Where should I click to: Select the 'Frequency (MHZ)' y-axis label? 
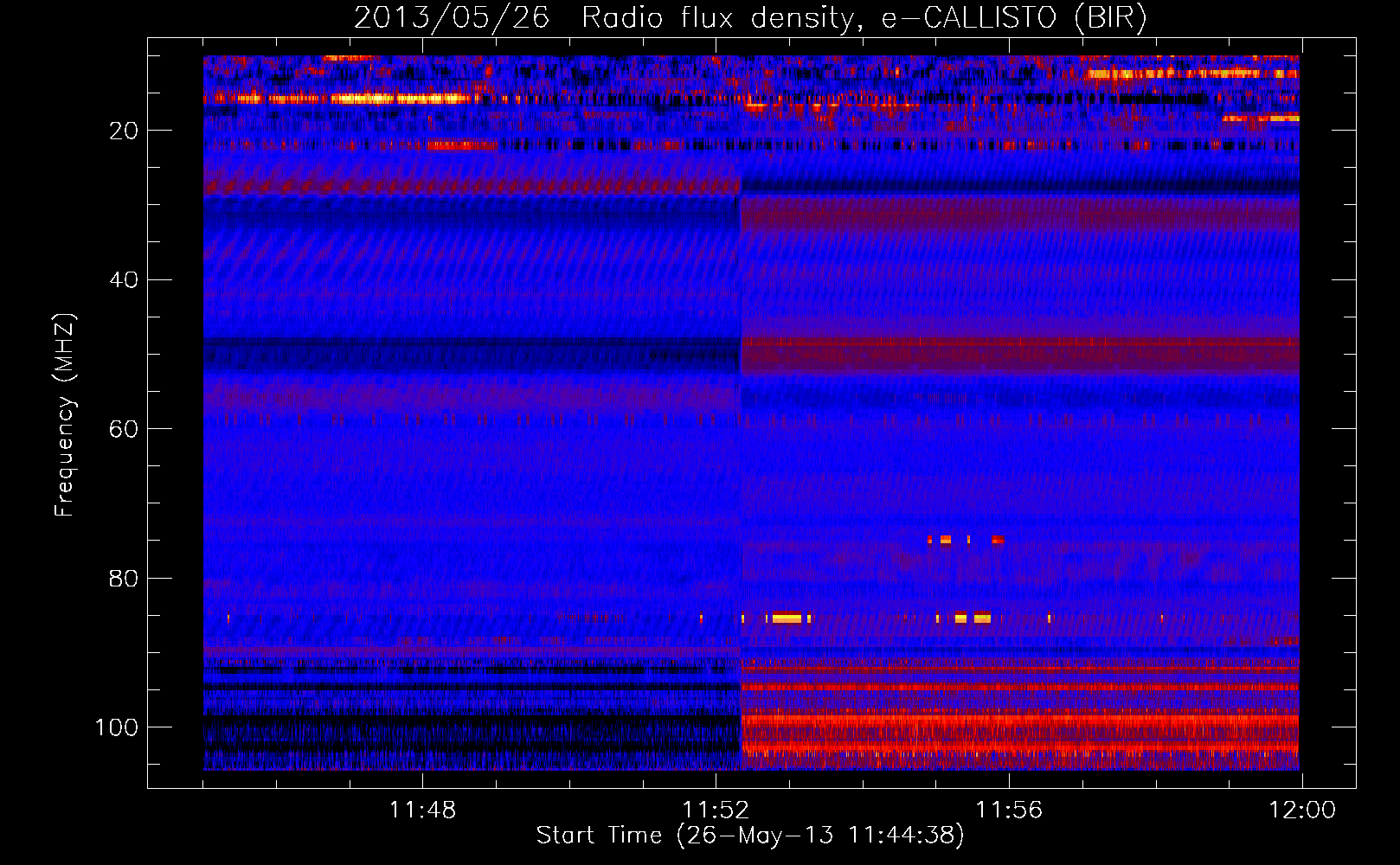65,414
